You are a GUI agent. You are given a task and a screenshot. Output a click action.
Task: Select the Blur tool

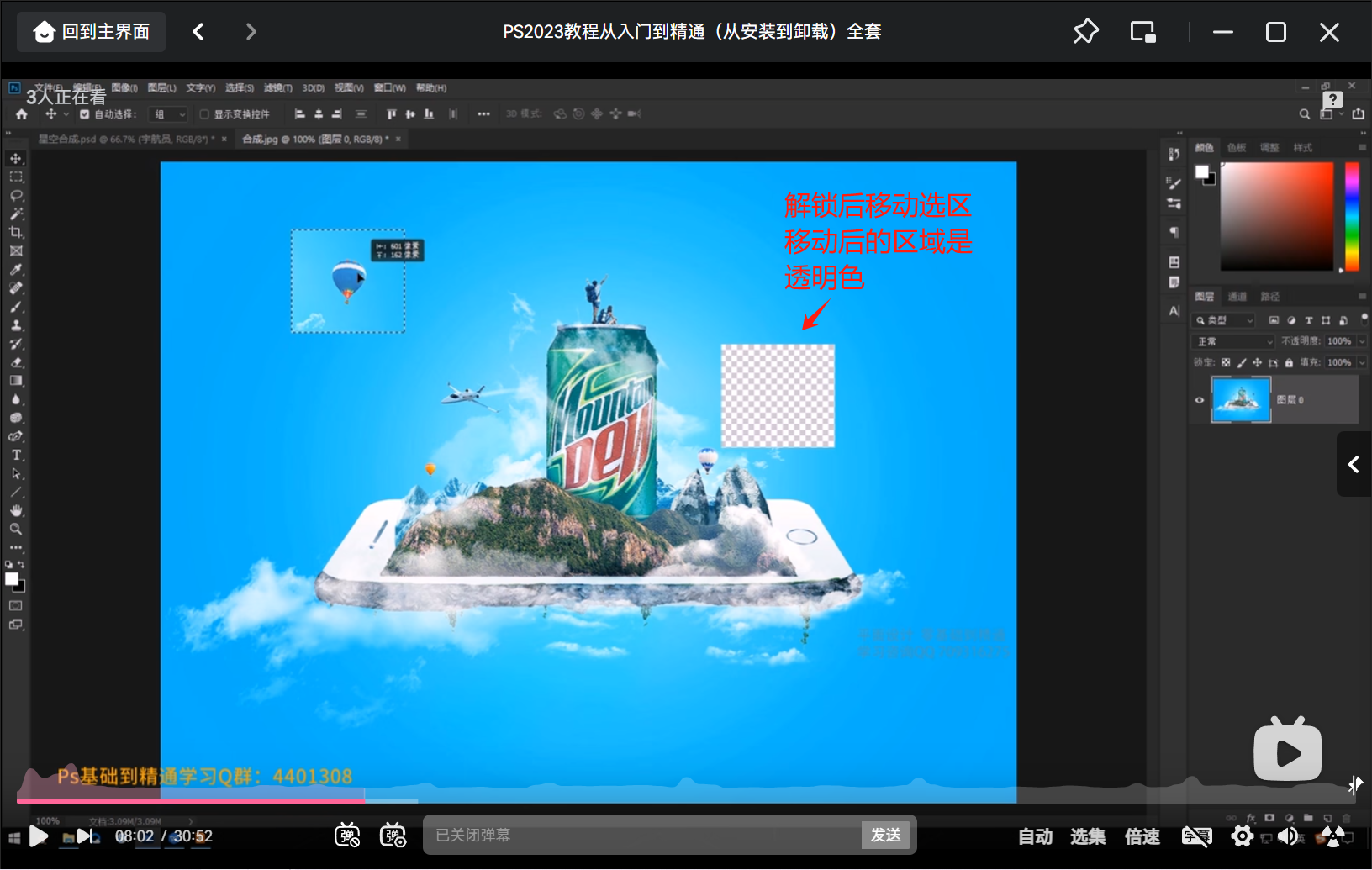tap(16, 399)
